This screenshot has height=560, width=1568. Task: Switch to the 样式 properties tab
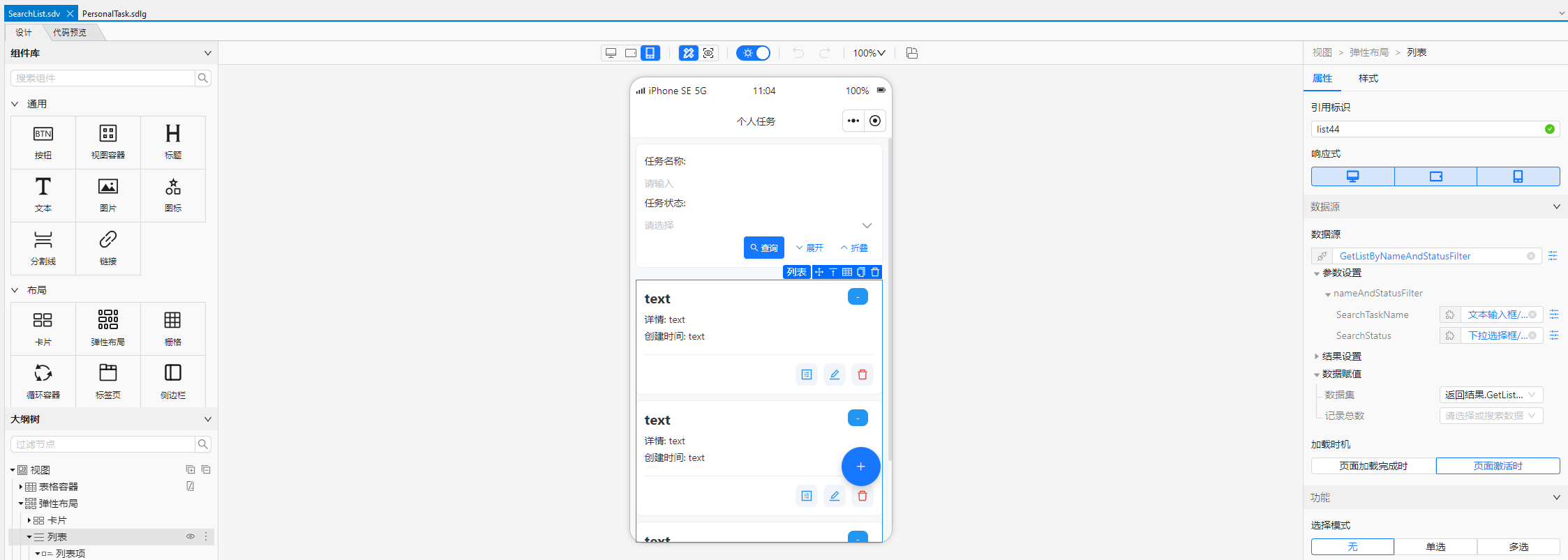[x=1368, y=78]
